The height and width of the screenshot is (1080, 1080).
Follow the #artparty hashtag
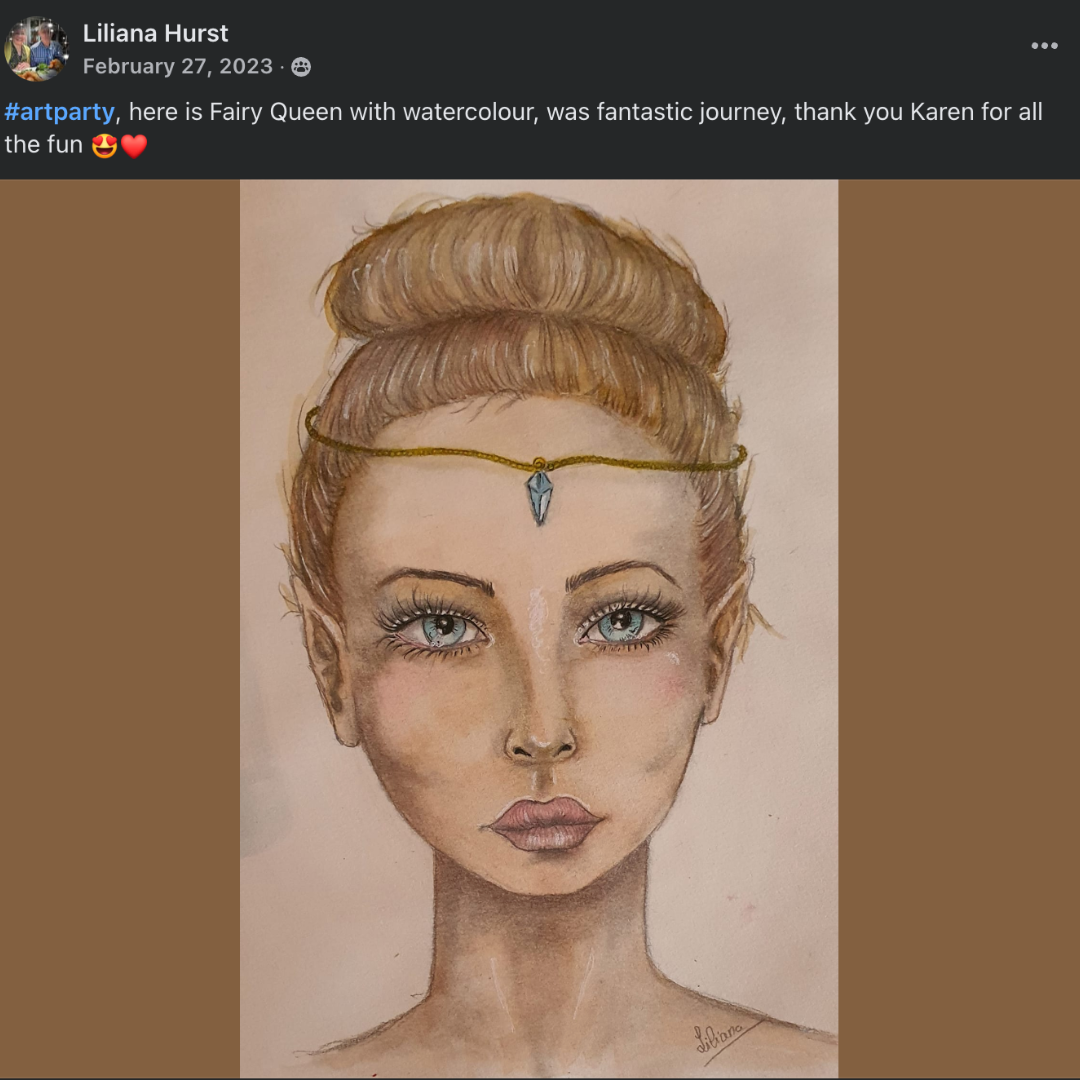(59, 112)
